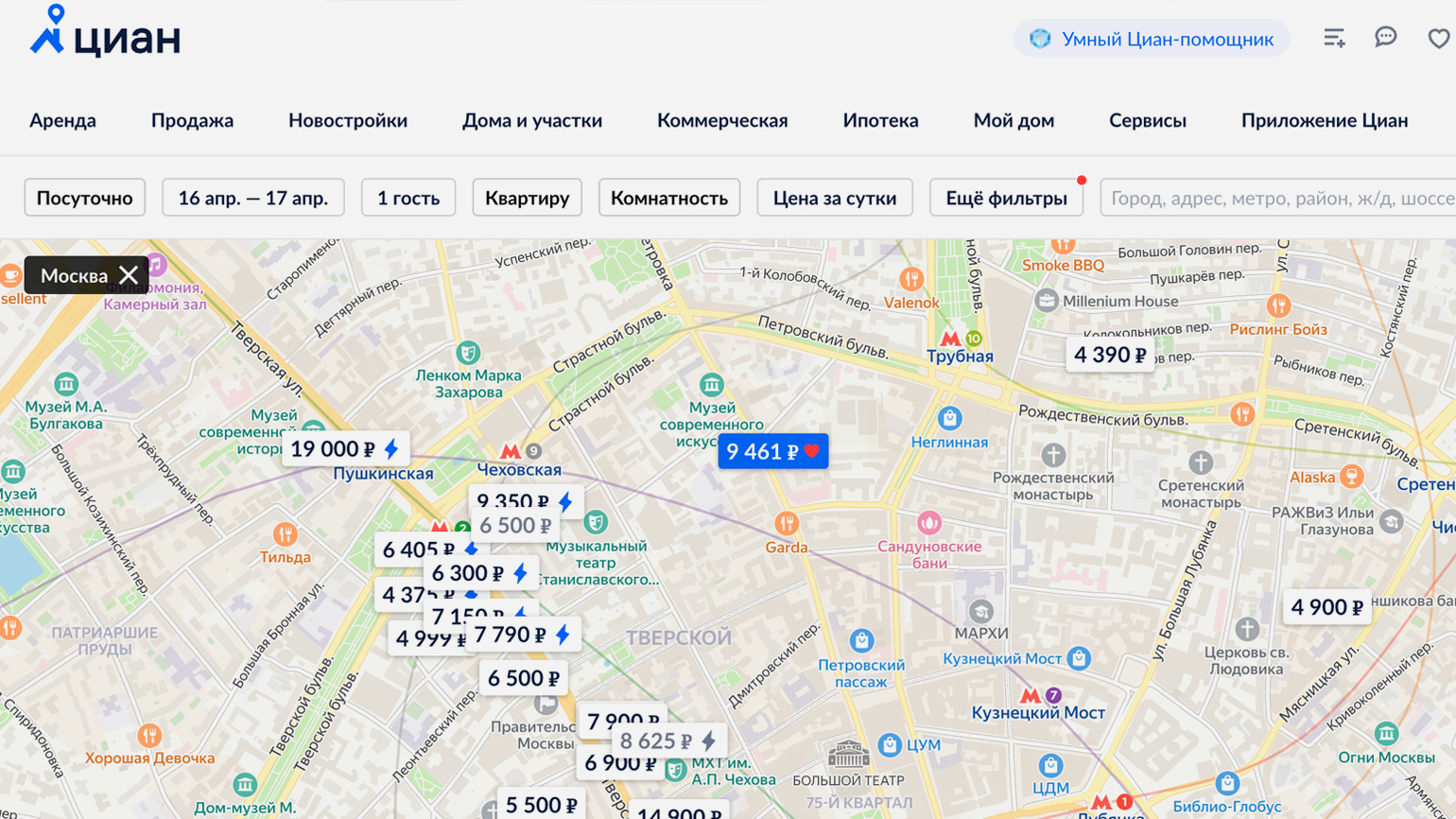Open favorites heart icon in header
The image size is (1456, 819).
(1439, 39)
